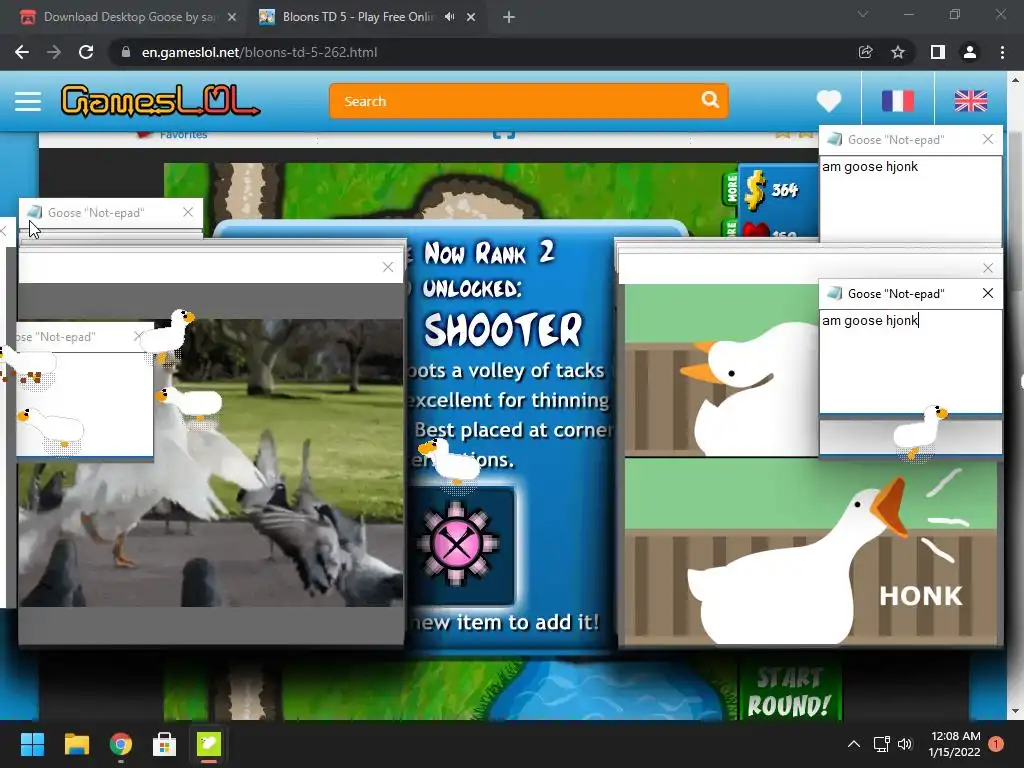The height and width of the screenshot is (768, 1024).
Task: Click goose on lower-right Not-epad
Action: coord(921,432)
